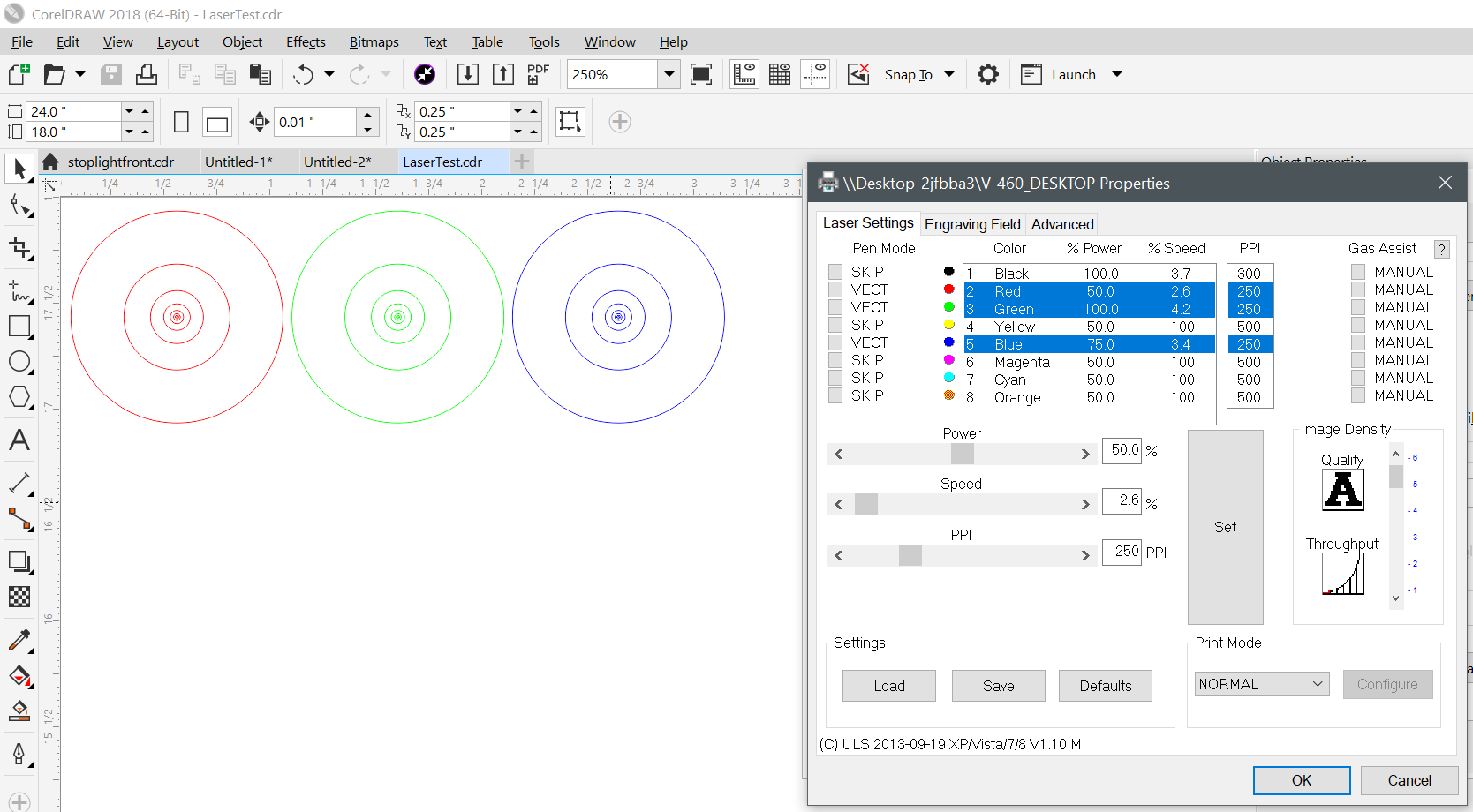Open the Print Mode NORMAL dropdown
This screenshot has width=1473, height=812.
[1262, 684]
